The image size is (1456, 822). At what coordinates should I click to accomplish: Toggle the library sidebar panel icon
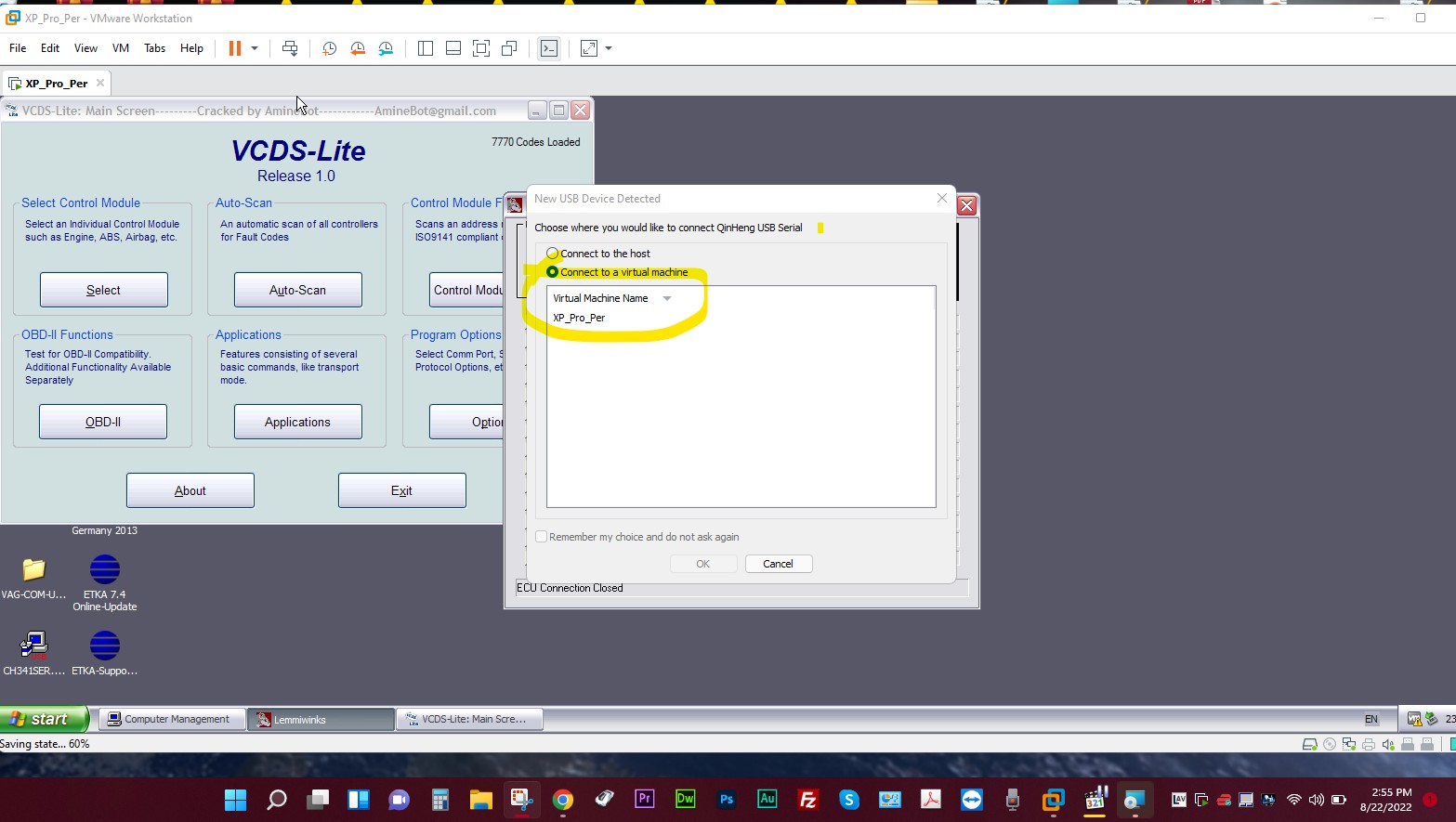point(426,48)
